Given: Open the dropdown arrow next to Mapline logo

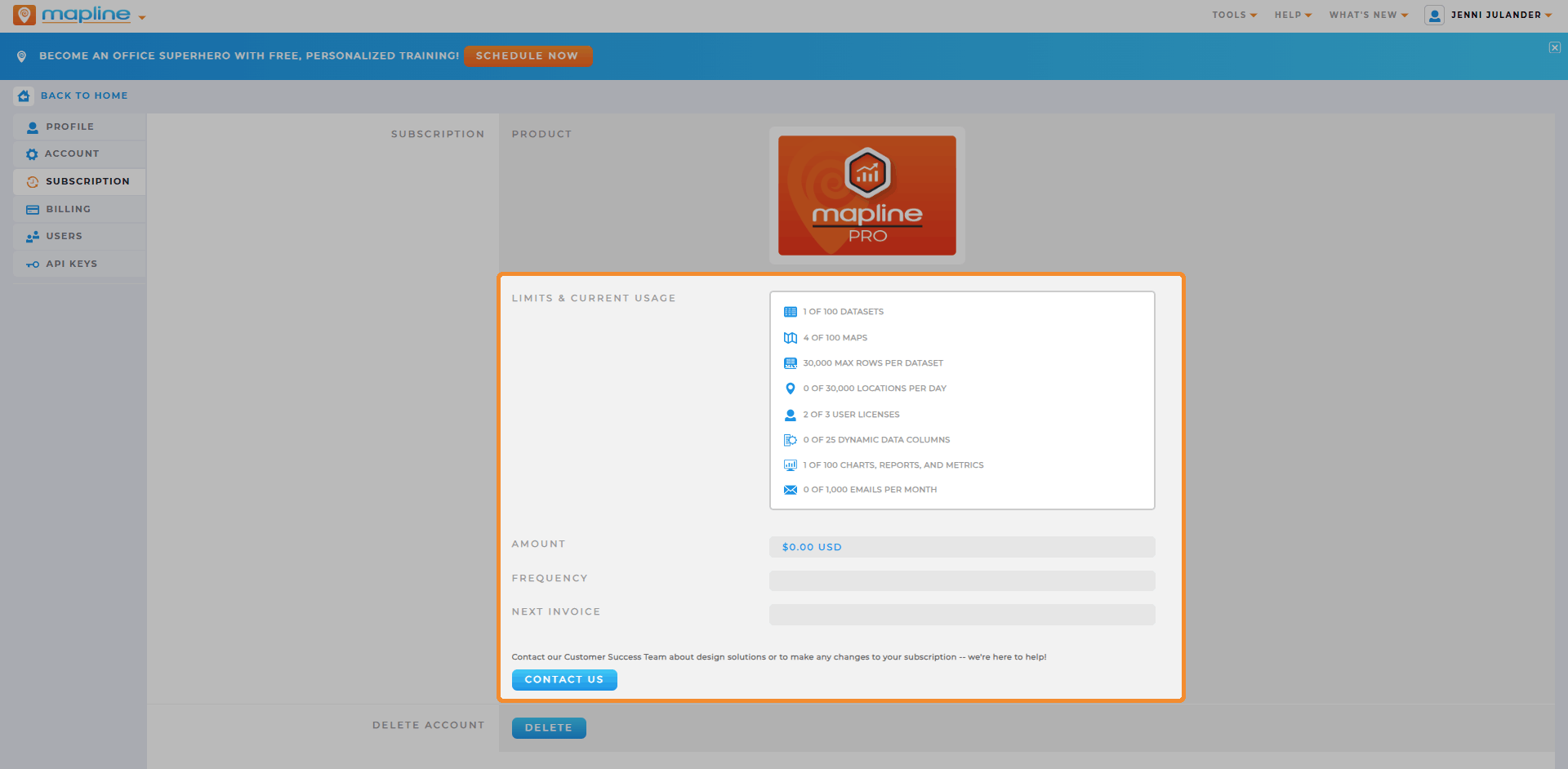Looking at the screenshot, I should click(142, 17).
